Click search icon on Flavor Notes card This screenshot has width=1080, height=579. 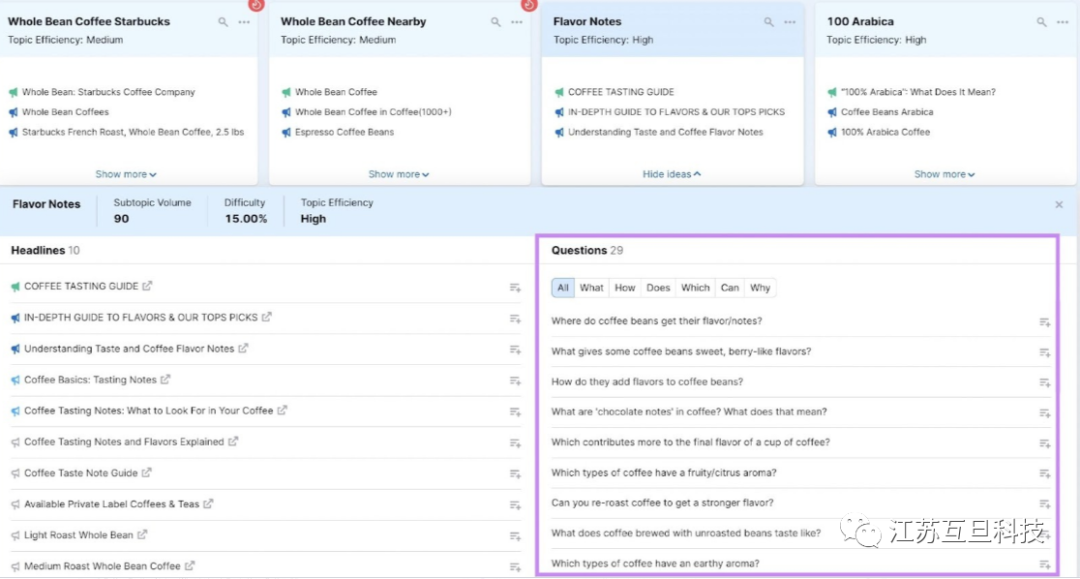pos(769,22)
